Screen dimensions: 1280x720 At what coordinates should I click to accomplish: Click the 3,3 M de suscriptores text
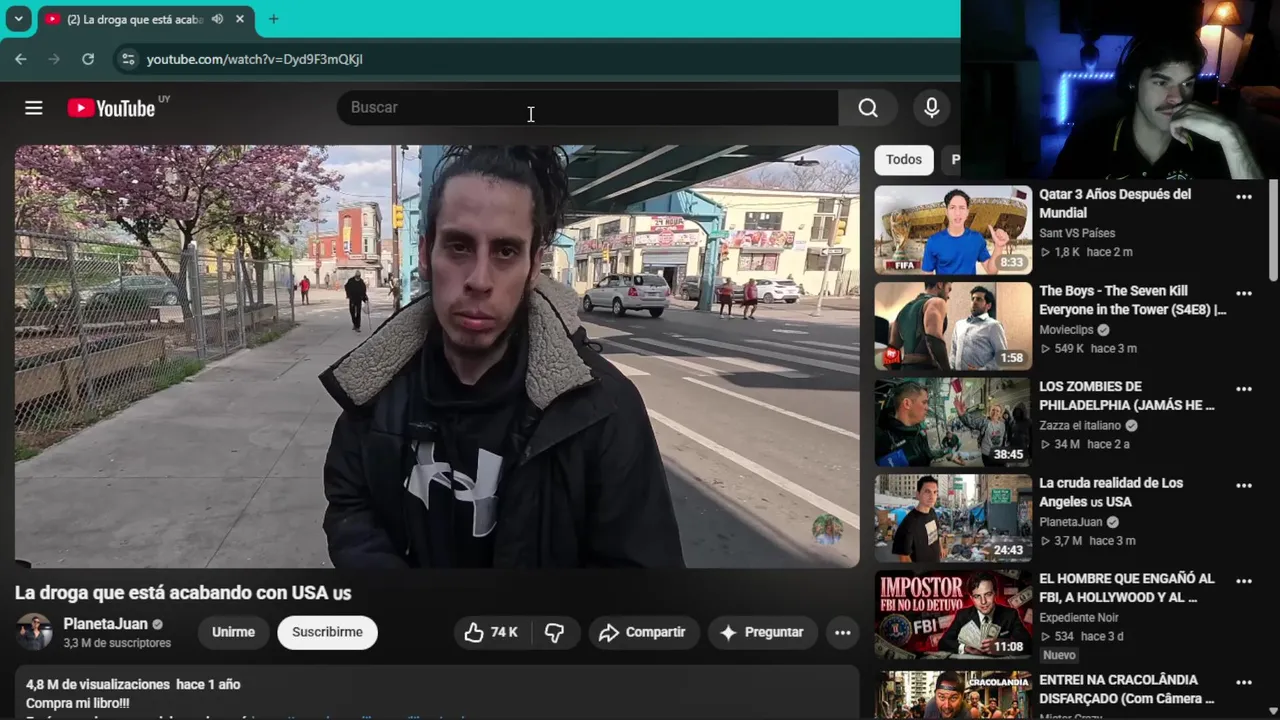pyautogui.click(x=117, y=643)
